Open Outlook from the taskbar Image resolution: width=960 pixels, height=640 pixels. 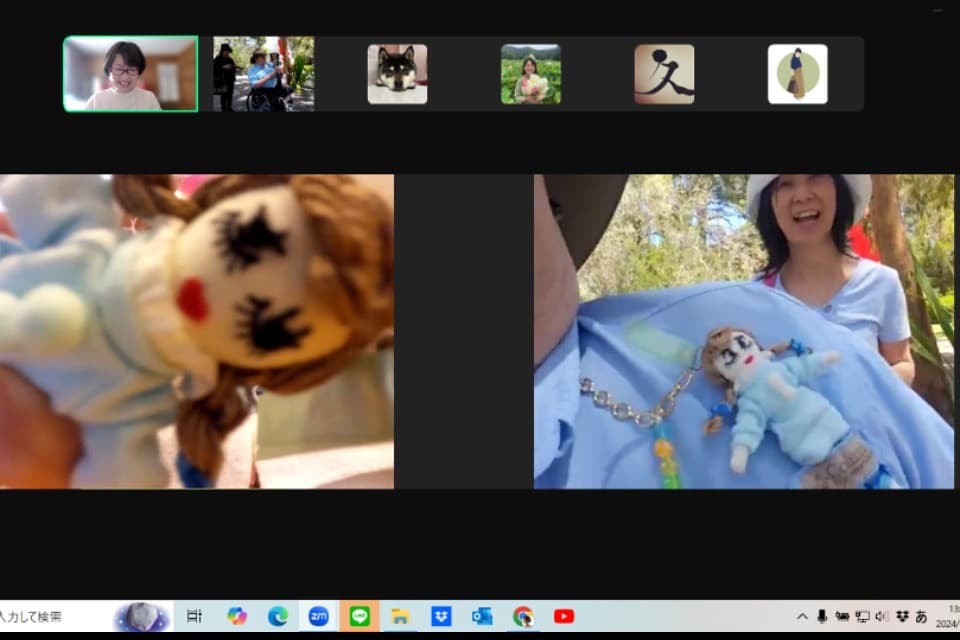click(x=482, y=616)
